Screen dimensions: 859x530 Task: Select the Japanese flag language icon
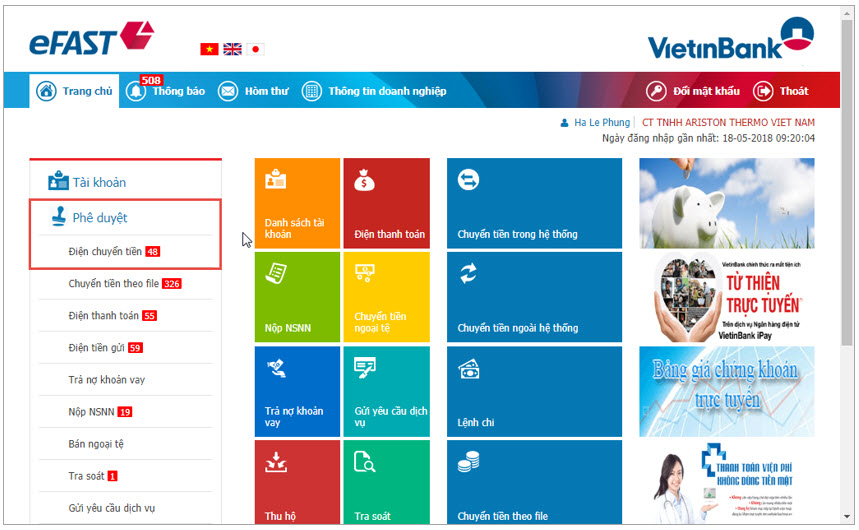255,49
